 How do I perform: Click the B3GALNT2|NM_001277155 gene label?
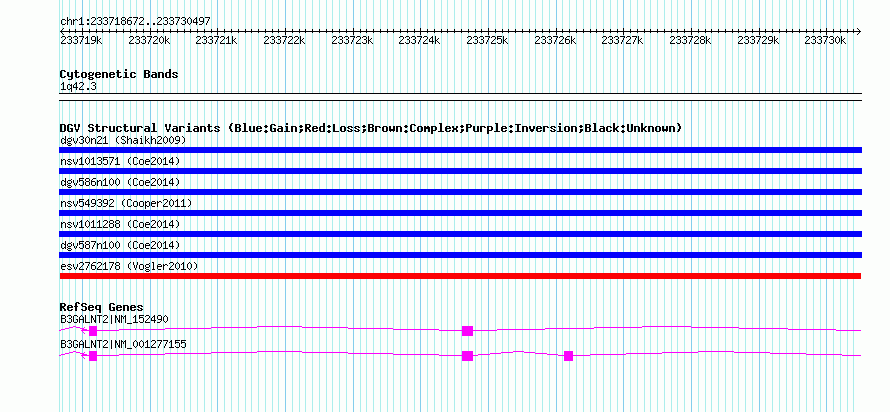[x=123, y=344]
